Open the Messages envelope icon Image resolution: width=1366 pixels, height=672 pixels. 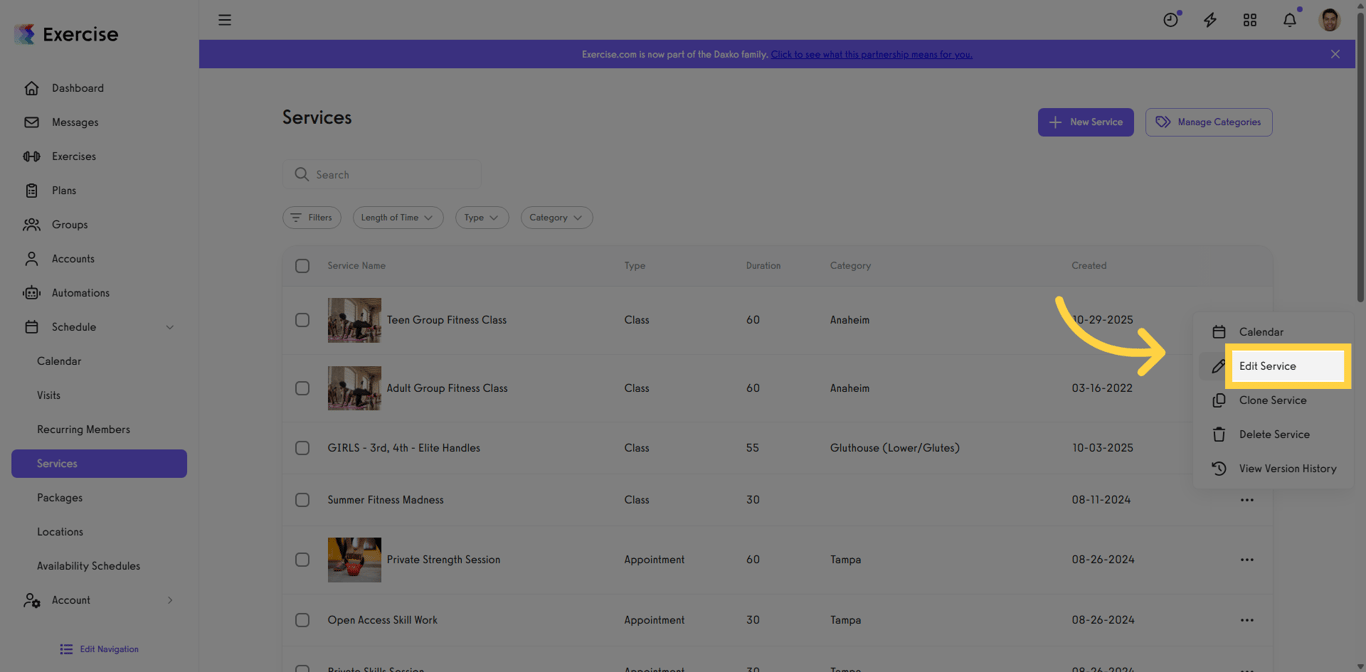pos(32,122)
